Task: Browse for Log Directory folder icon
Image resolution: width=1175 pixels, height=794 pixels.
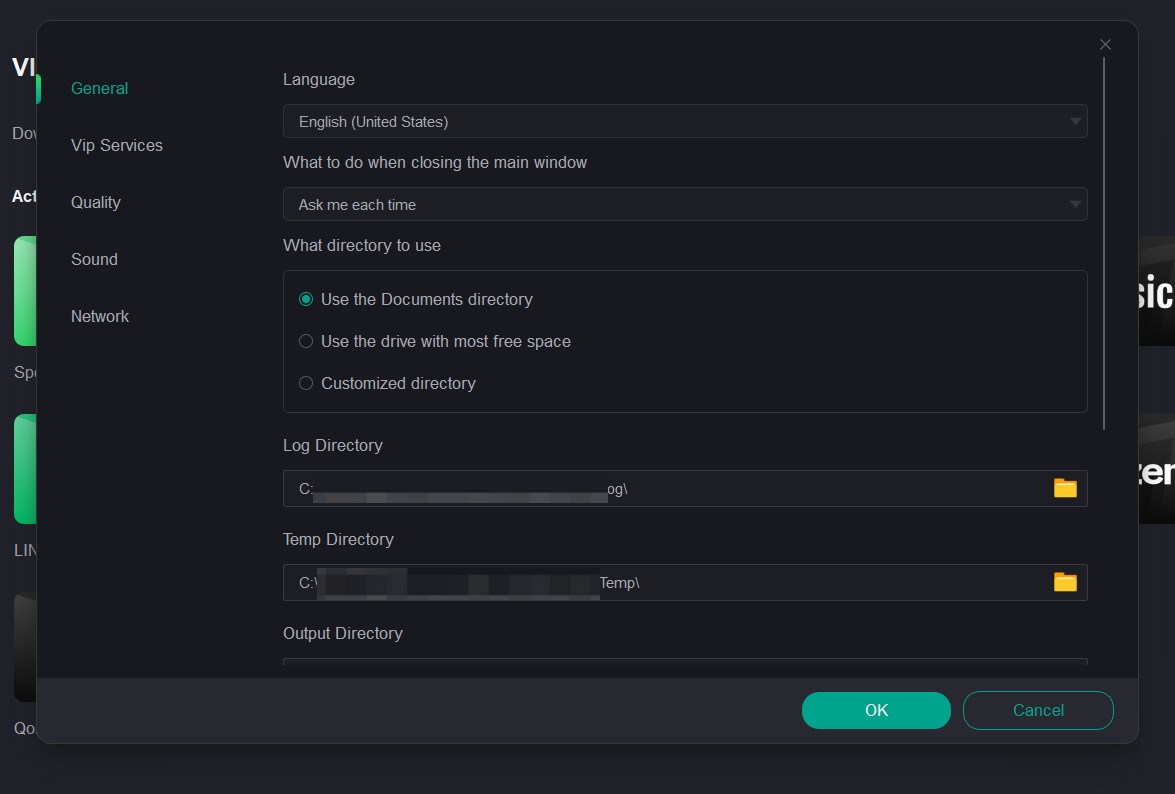Action: (x=1065, y=488)
